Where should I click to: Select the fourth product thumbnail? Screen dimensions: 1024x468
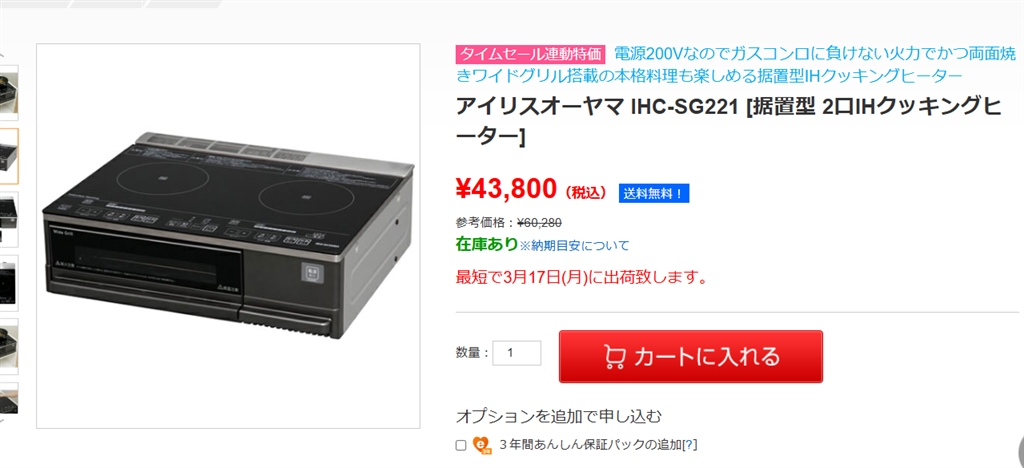[9, 283]
